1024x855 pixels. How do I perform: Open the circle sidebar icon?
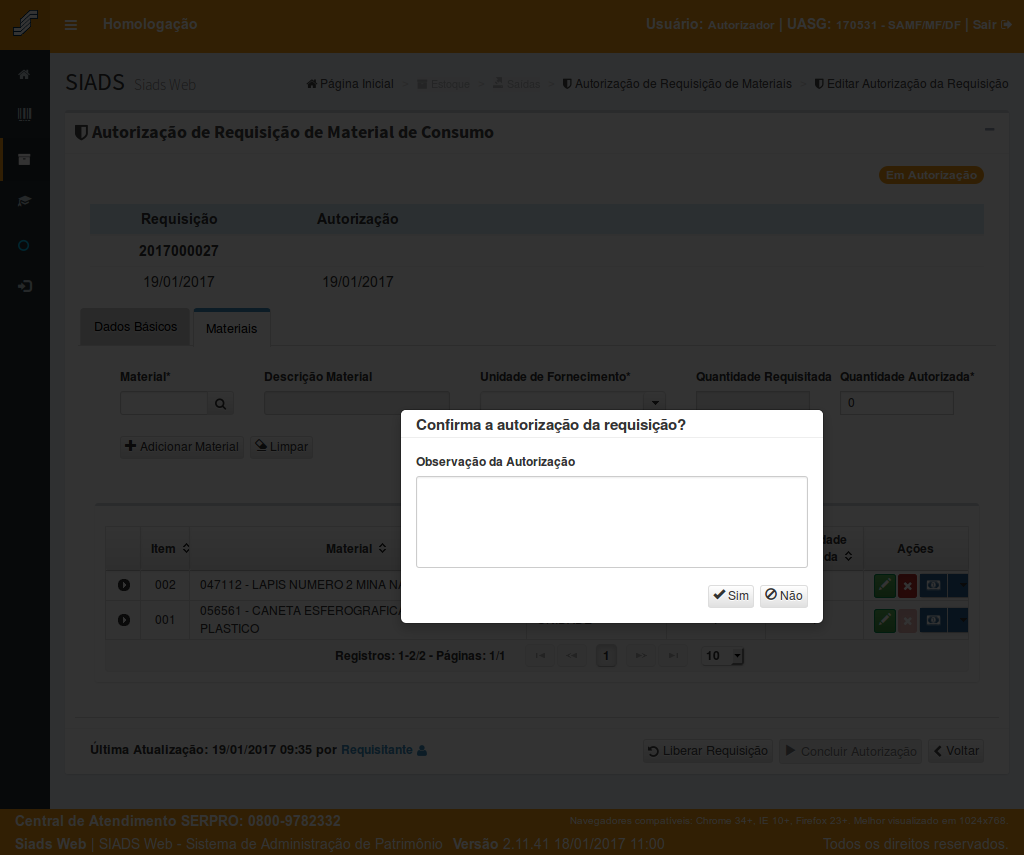click(24, 246)
